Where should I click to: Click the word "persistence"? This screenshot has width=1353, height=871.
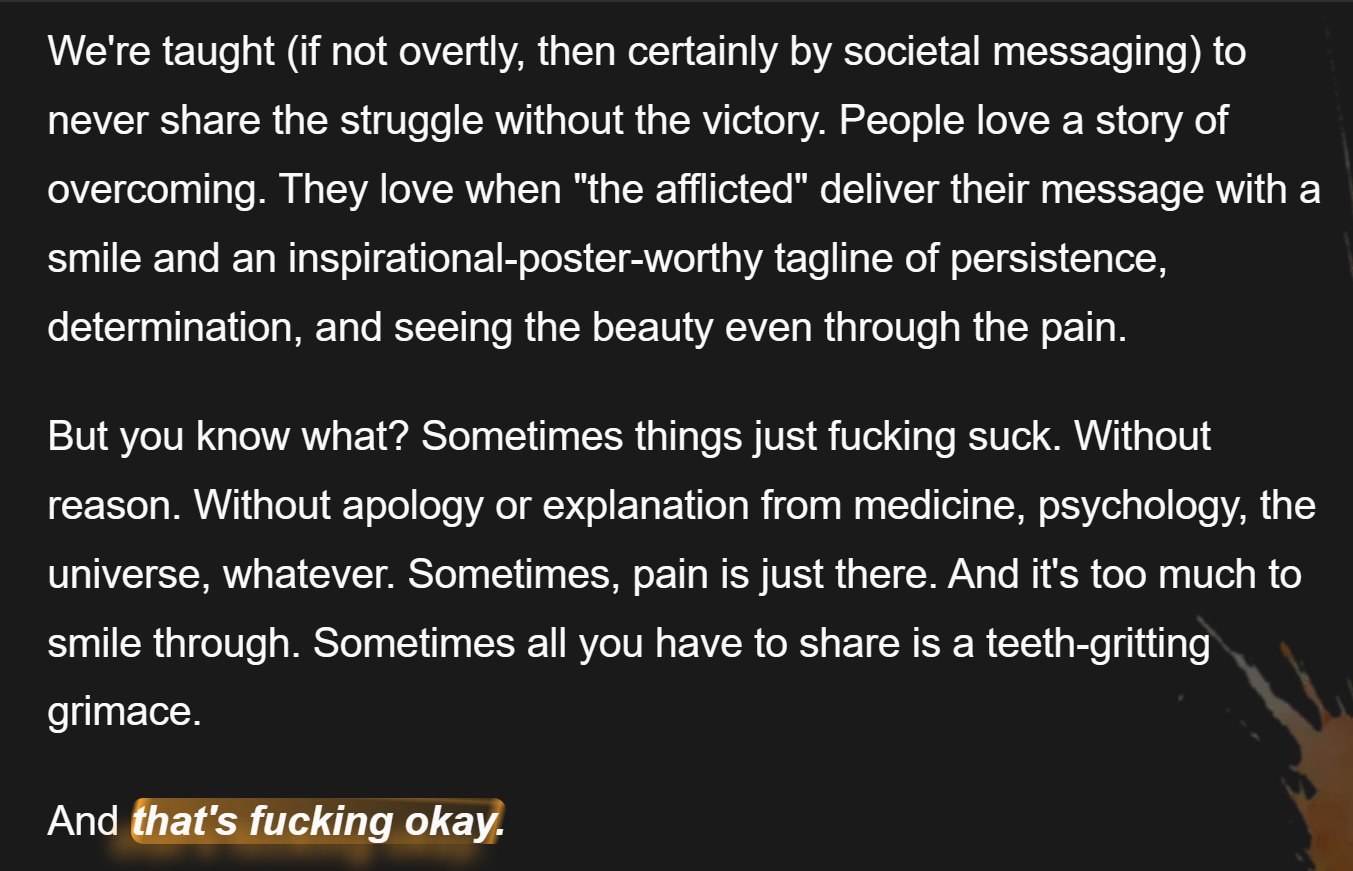1056,259
